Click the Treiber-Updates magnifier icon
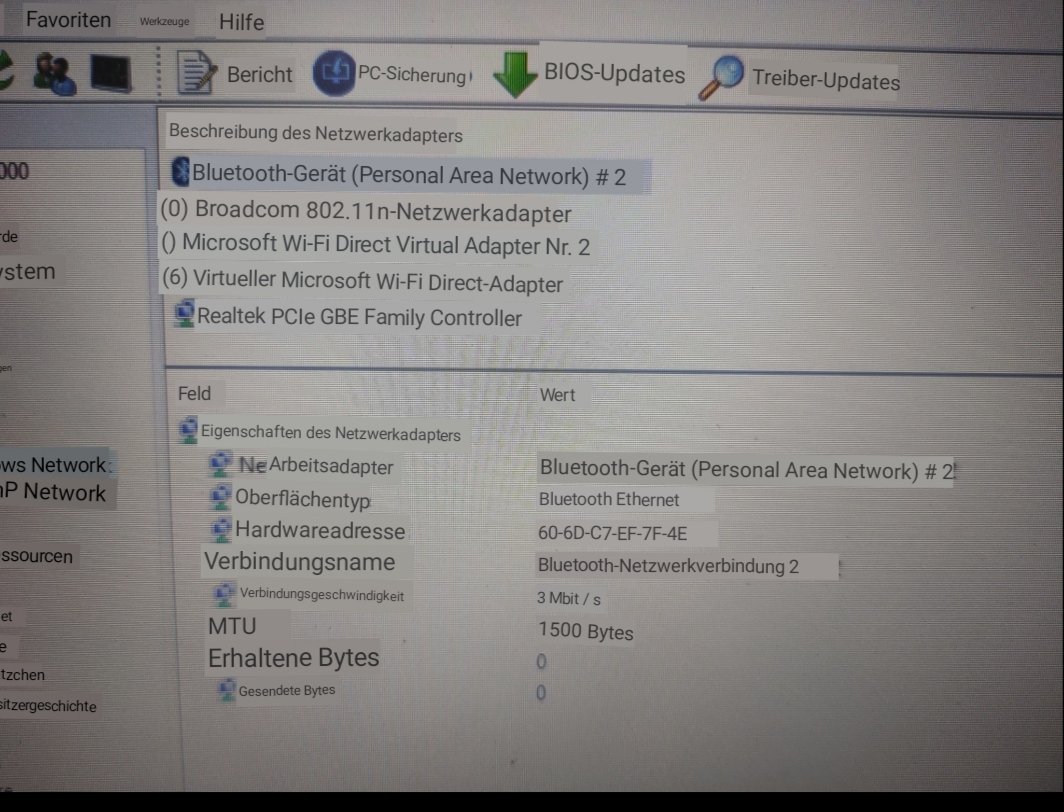The height and width of the screenshot is (812, 1064). click(x=721, y=78)
